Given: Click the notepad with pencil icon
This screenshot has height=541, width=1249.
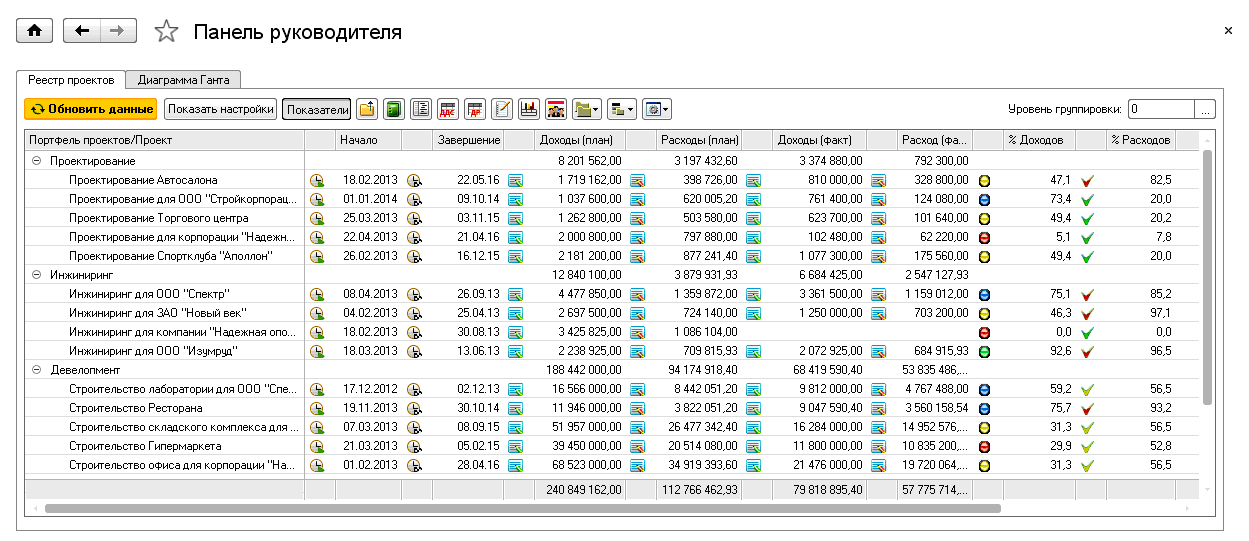Looking at the screenshot, I should click(502, 109).
